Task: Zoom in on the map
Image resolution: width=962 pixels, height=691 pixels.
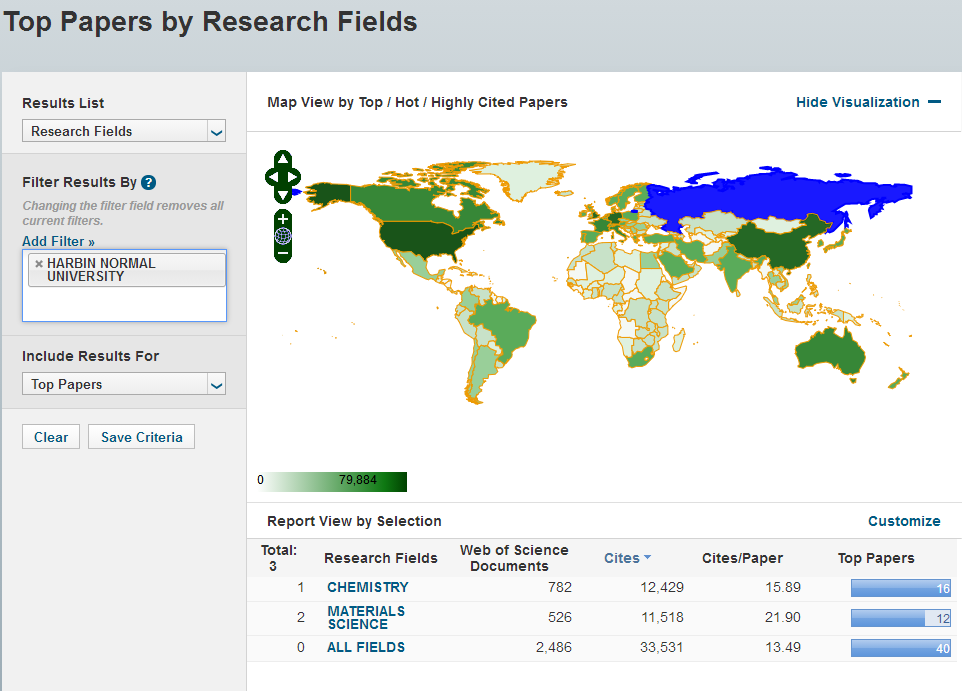Action: click(283, 219)
